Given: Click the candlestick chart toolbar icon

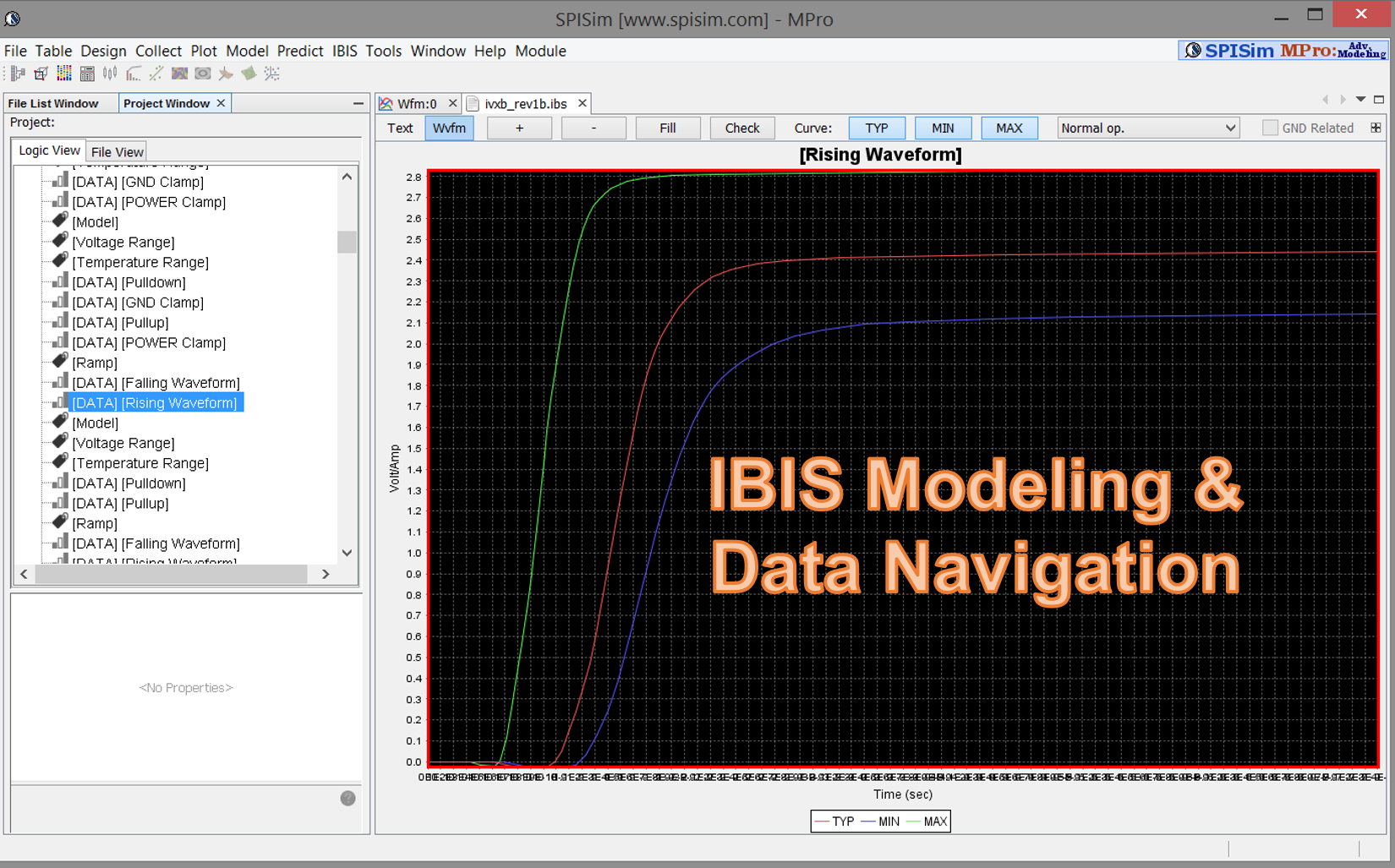Looking at the screenshot, I should 110,74.
